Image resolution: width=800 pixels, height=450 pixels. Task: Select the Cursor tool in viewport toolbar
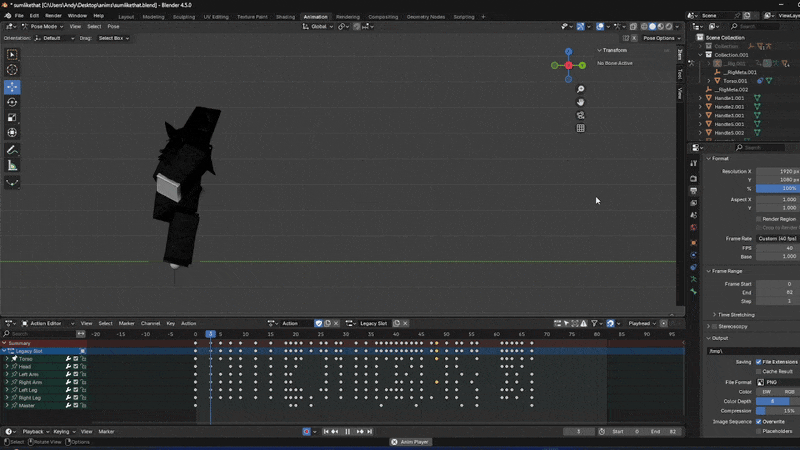point(12,70)
